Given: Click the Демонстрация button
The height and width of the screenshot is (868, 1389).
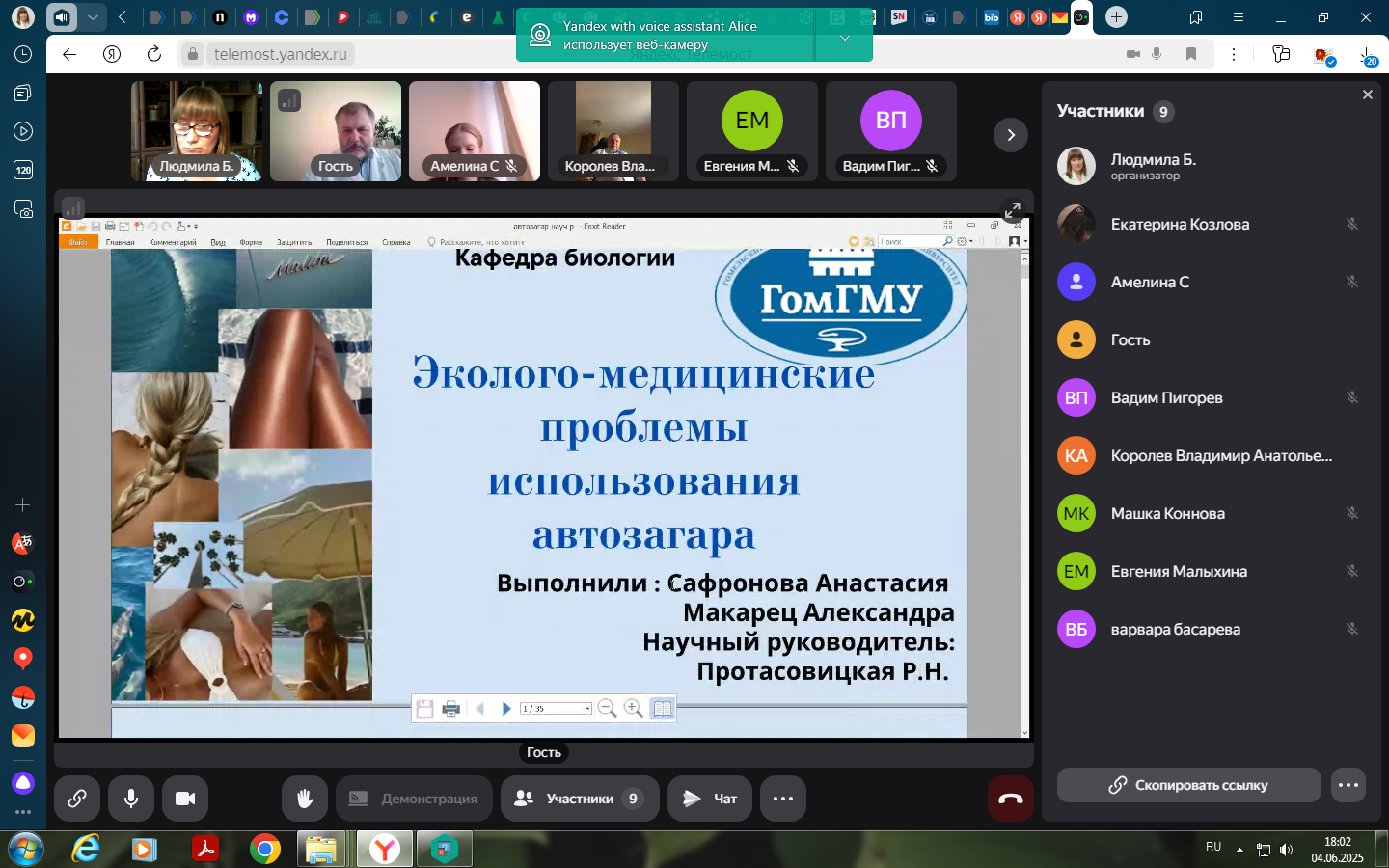Looking at the screenshot, I should coord(414,799).
